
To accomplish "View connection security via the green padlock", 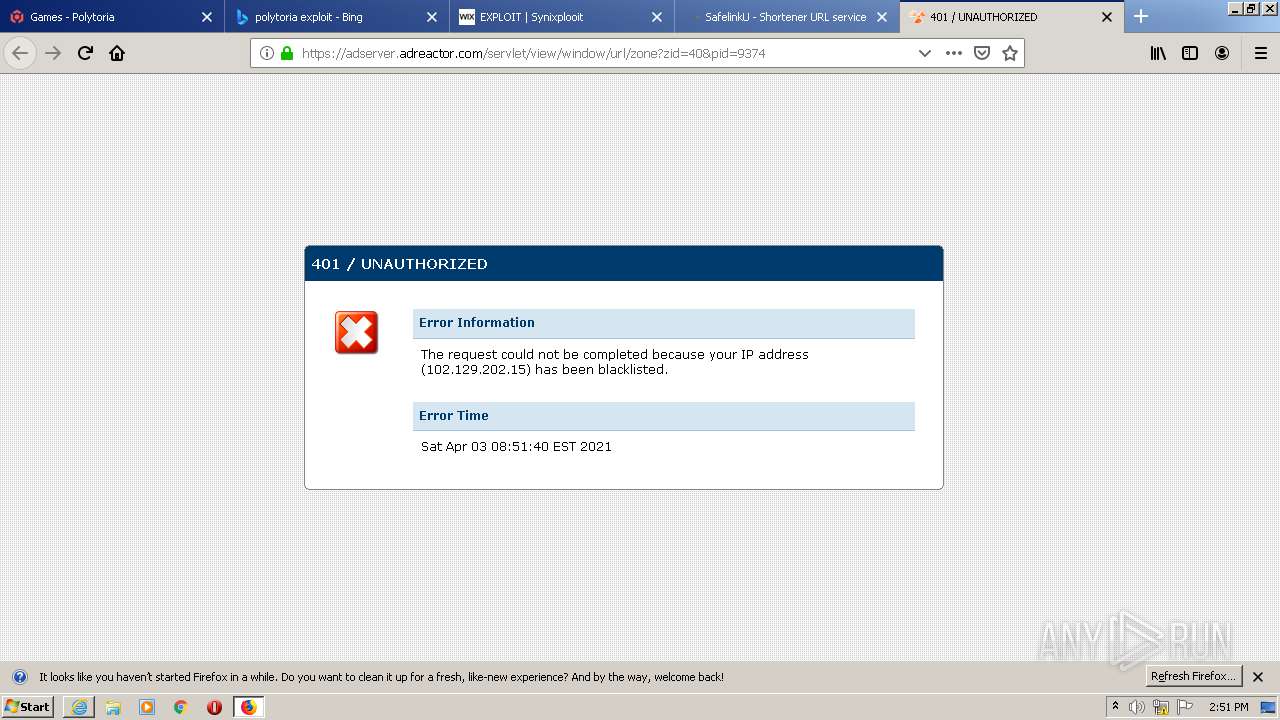I will coord(287,53).
